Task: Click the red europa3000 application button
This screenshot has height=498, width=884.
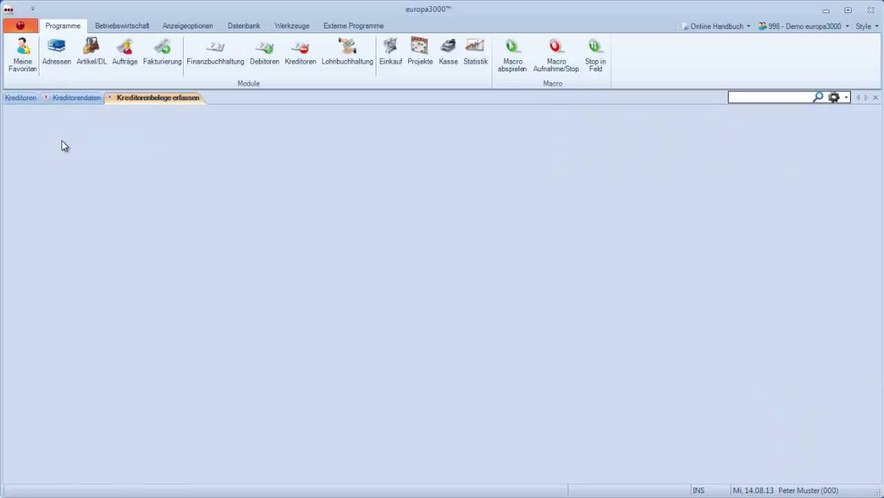Action: point(20,26)
